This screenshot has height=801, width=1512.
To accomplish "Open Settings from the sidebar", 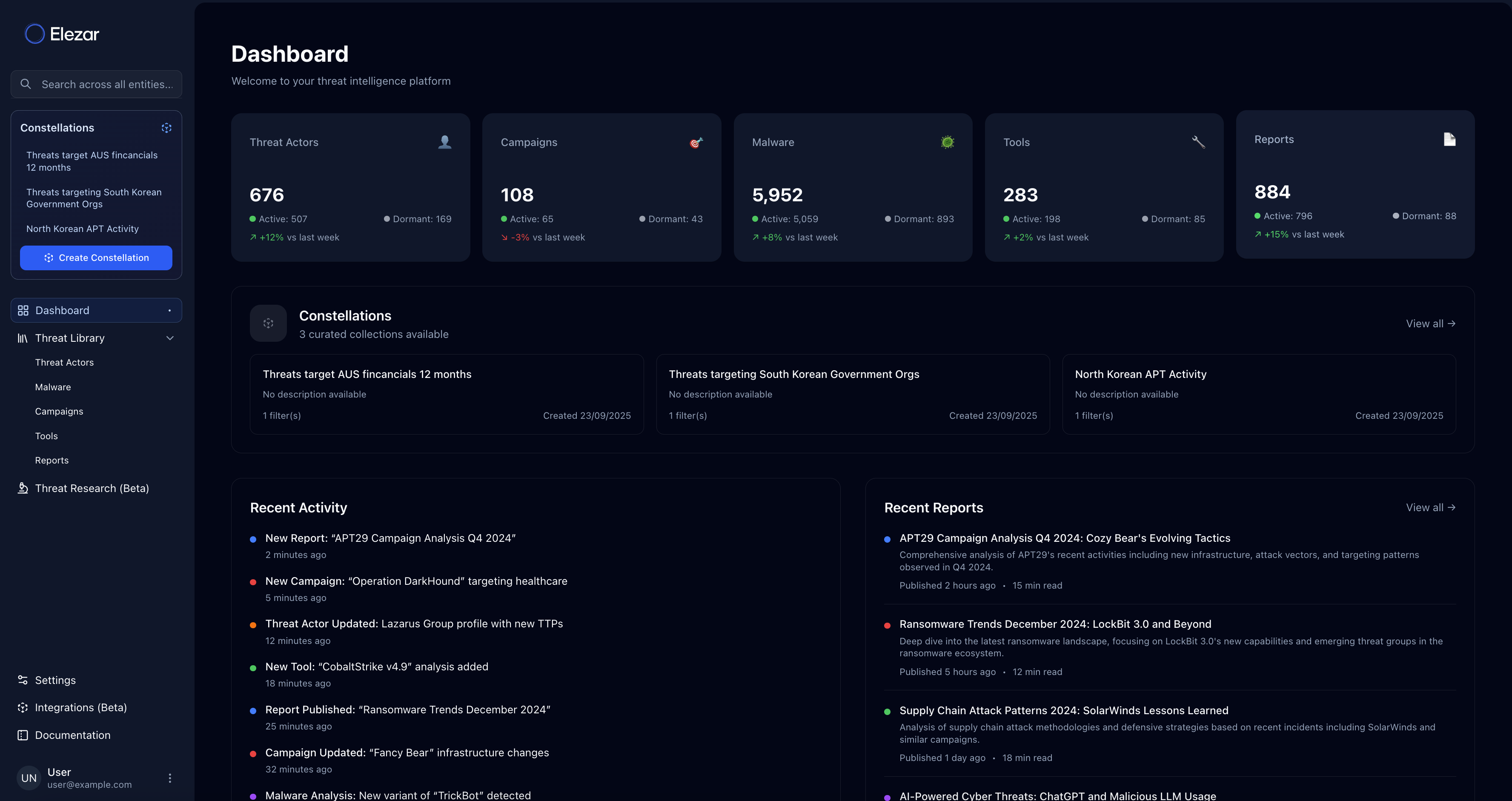I will [55, 680].
